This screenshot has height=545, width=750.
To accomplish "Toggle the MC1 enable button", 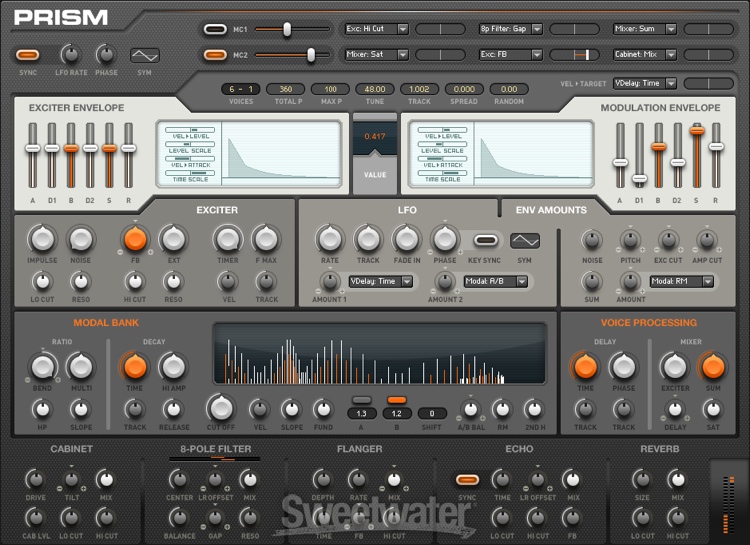I will pos(215,29).
